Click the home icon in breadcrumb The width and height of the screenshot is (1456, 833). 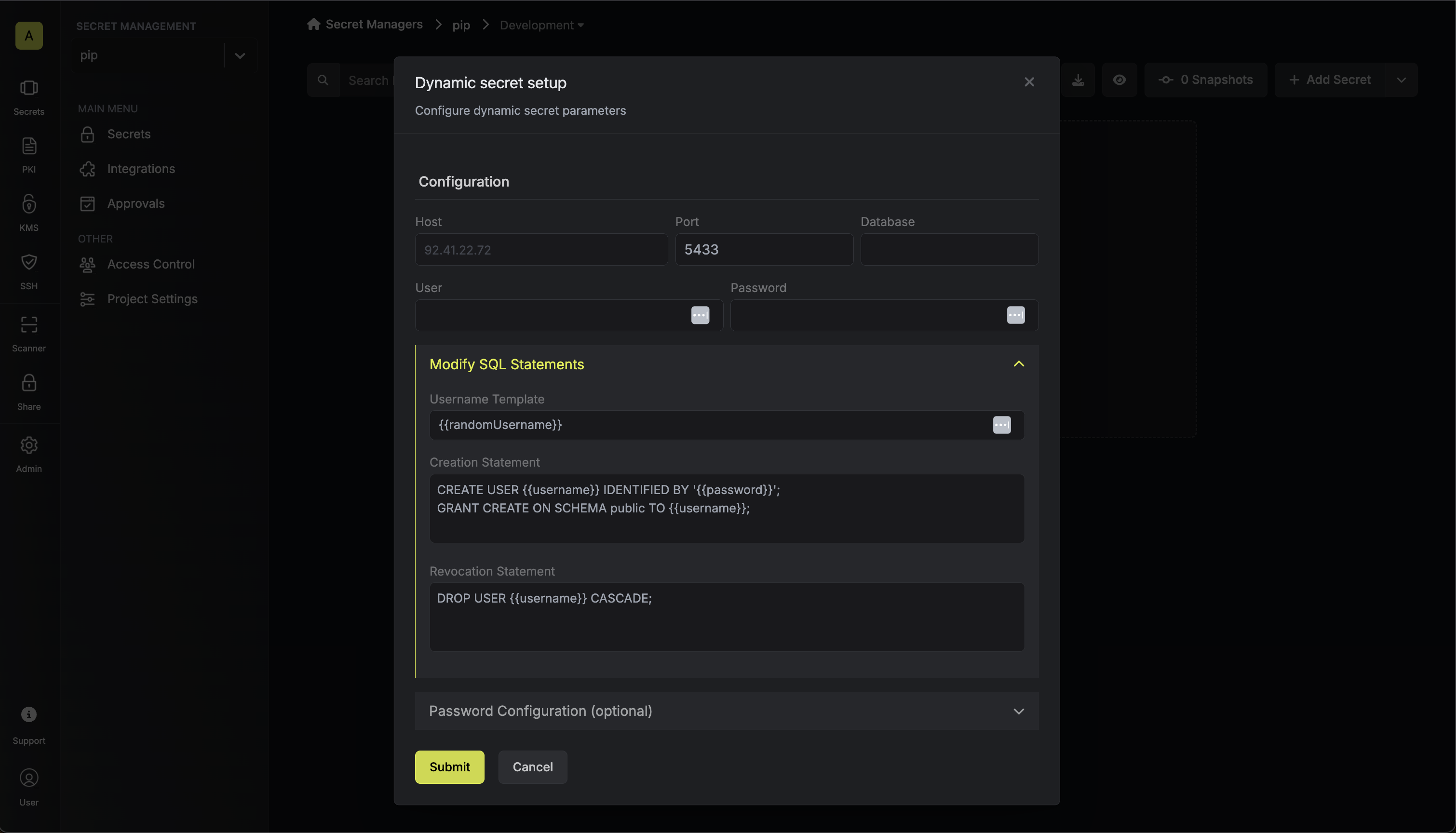point(313,24)
